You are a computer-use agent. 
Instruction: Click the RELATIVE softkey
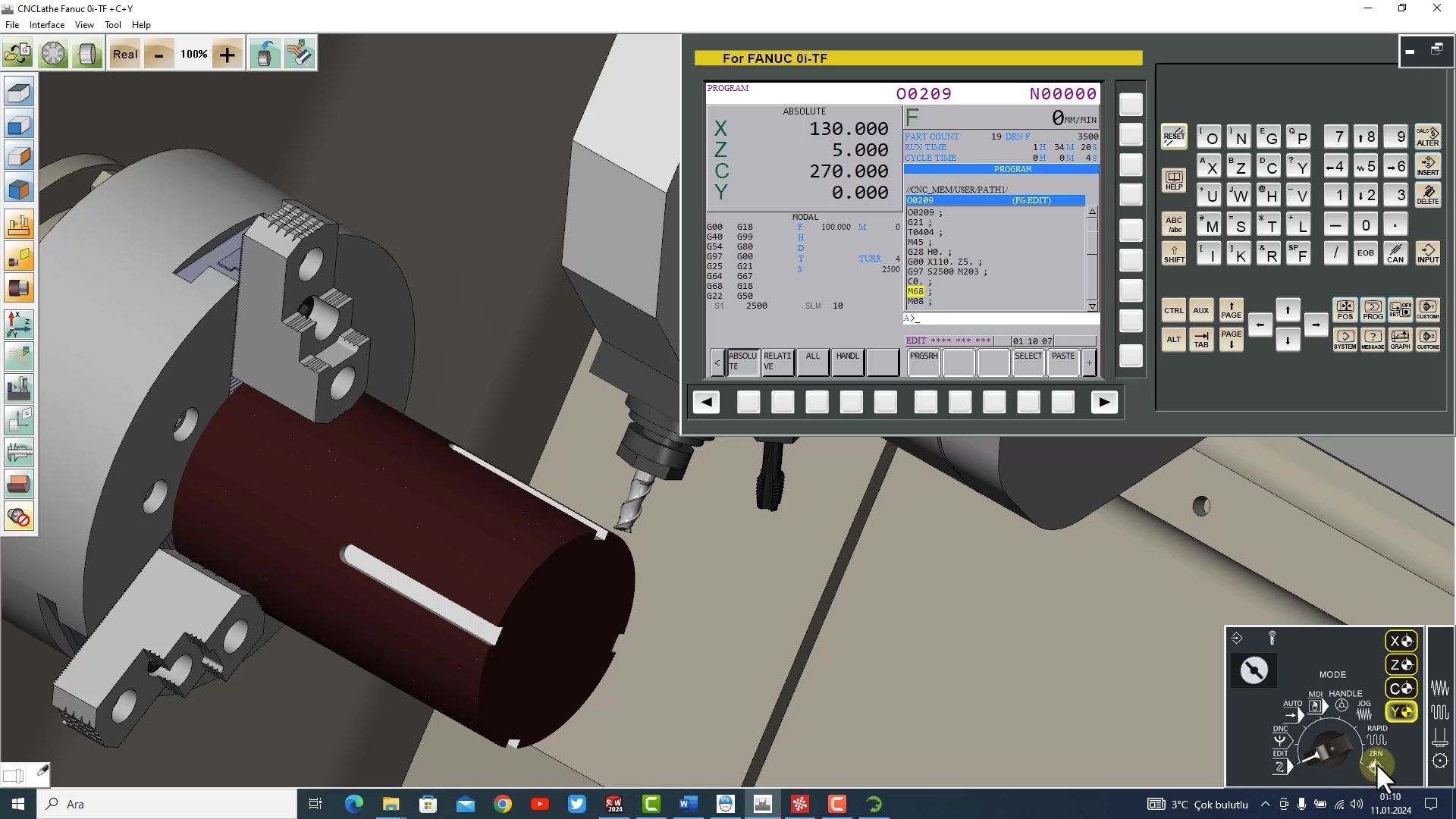(778, 362)
